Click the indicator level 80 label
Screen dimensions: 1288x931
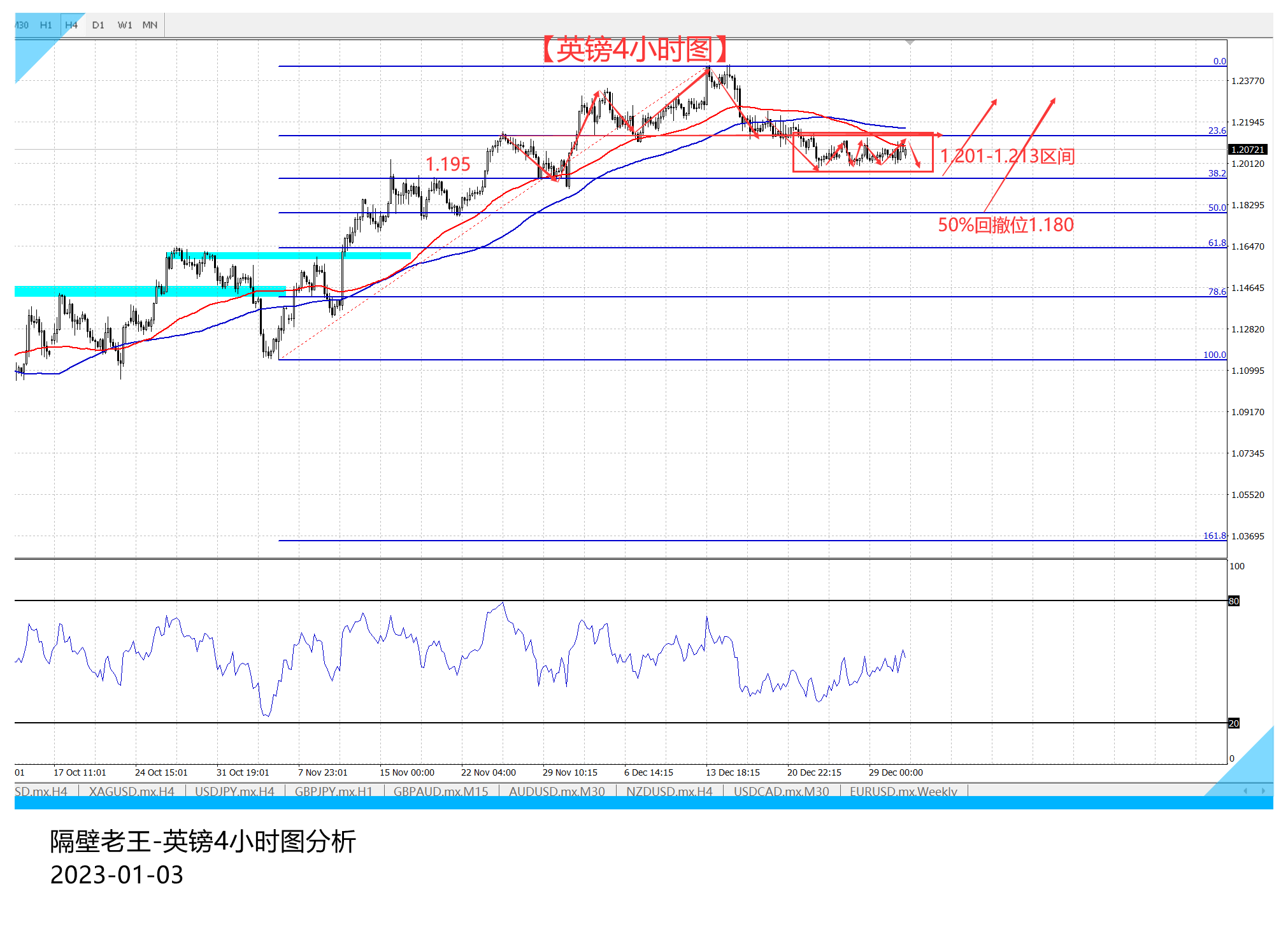pyautogui.click(x=1234, y=601)
